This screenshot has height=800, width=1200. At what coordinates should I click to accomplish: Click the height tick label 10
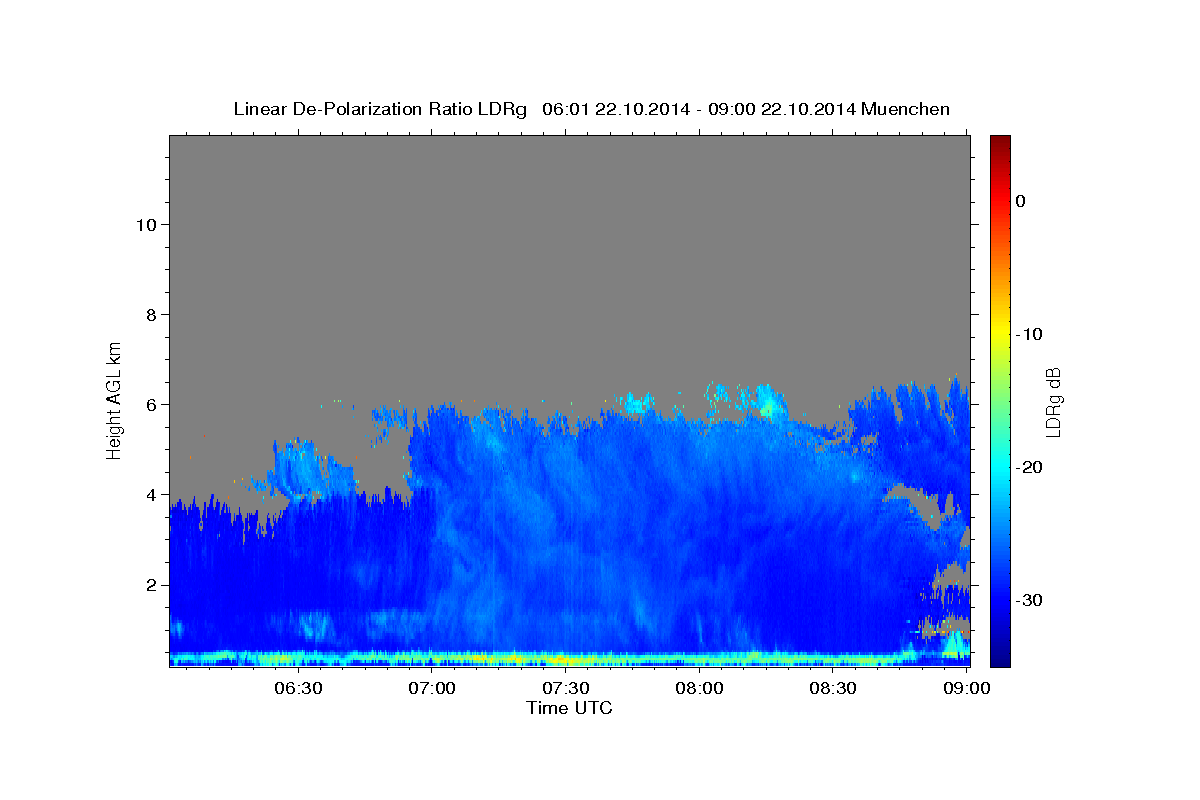tap(145, 224)
